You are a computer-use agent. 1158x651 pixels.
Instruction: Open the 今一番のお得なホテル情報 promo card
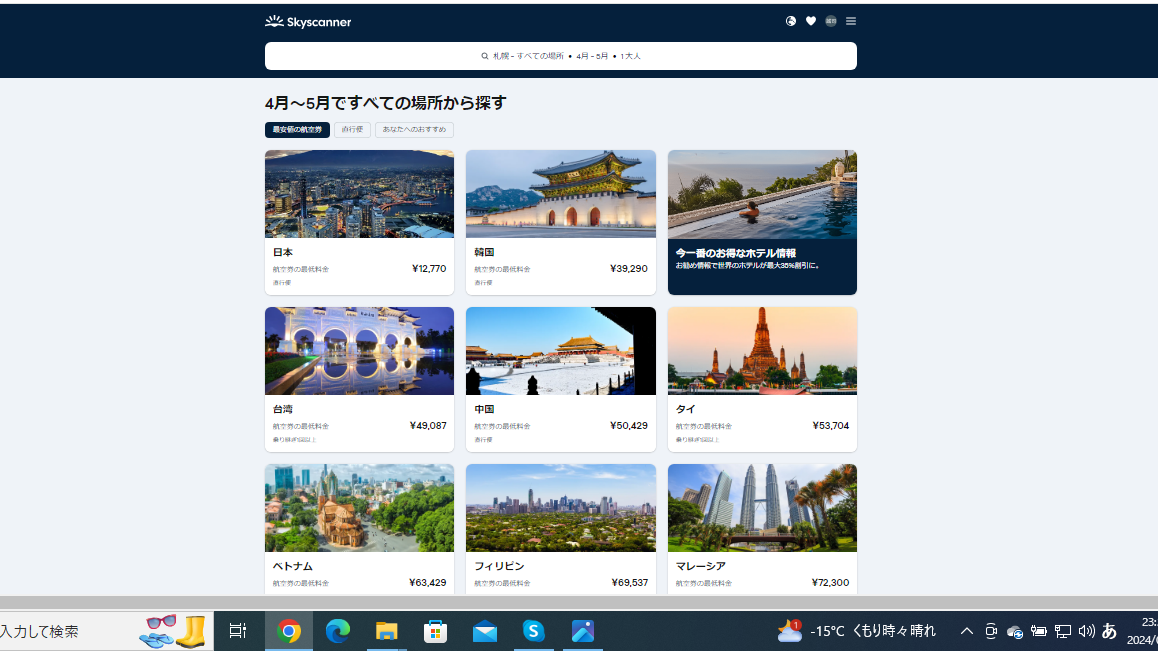[x=762, y=222]
